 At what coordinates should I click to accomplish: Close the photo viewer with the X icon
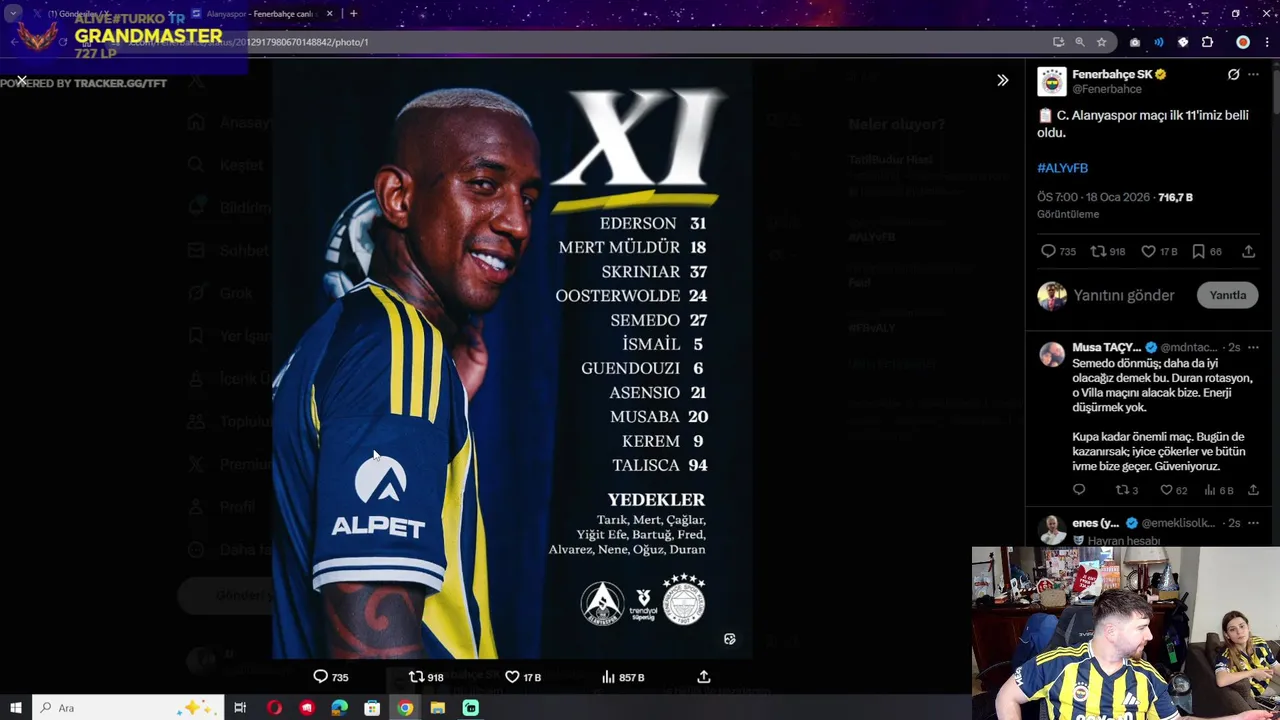point(22,80)
